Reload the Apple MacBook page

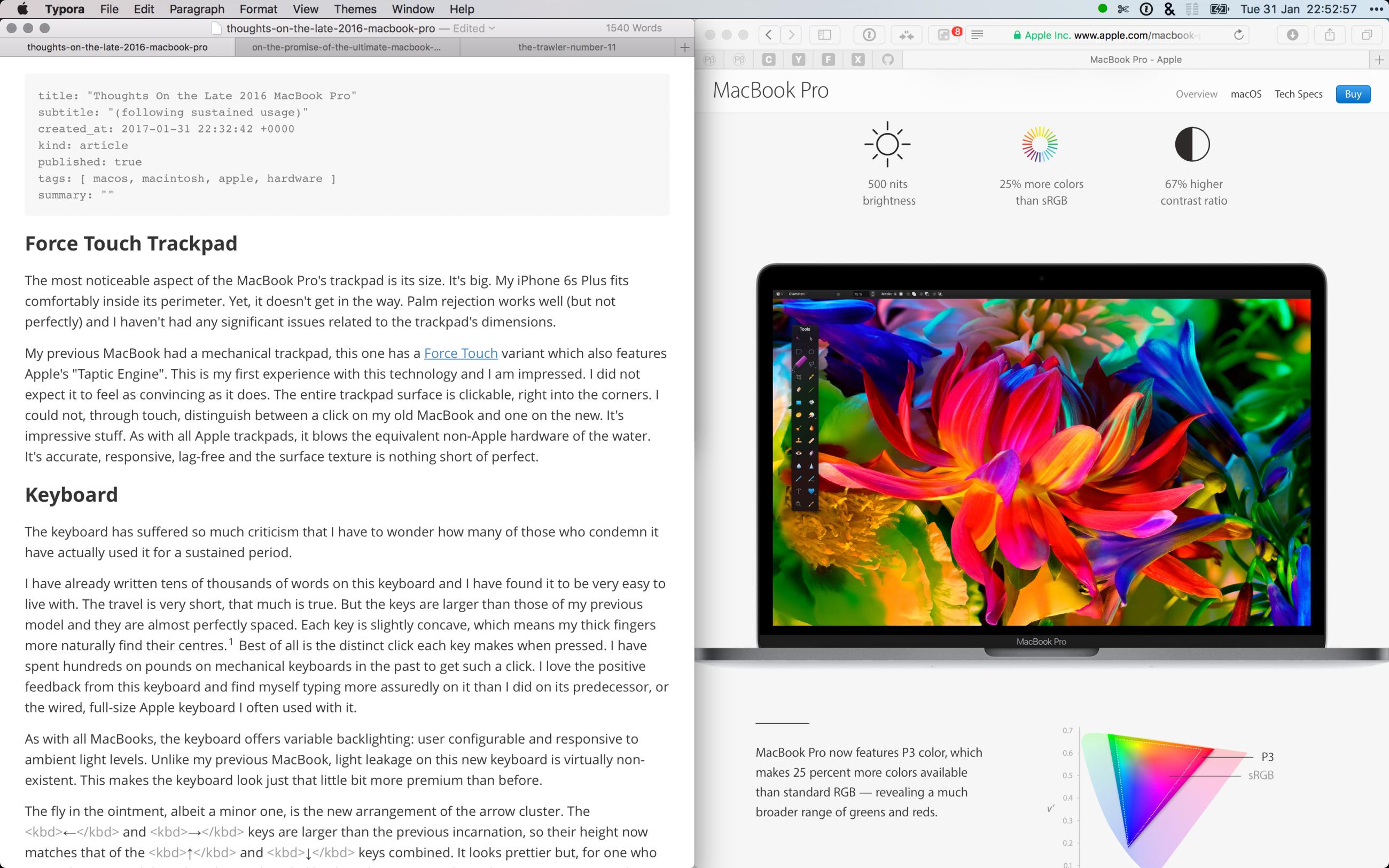(x=1239, y=35)
